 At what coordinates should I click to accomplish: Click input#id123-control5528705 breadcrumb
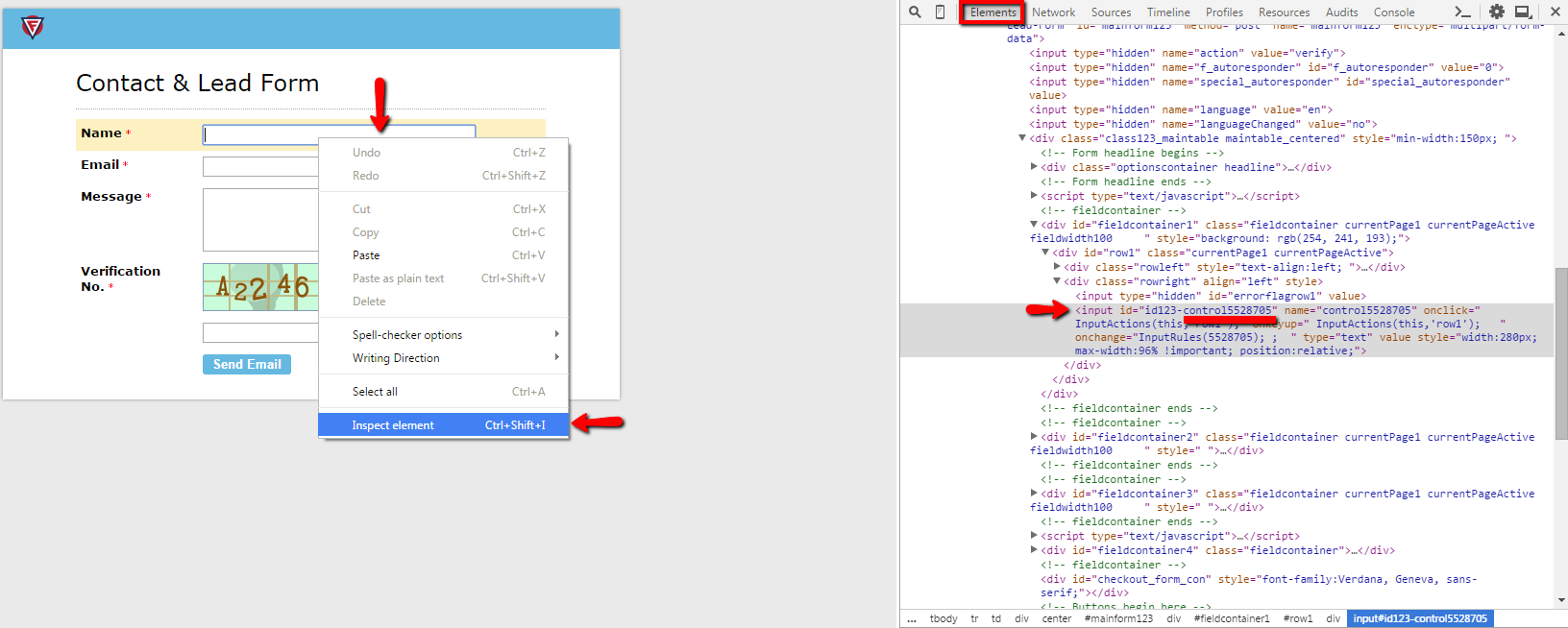point(1420,618)
